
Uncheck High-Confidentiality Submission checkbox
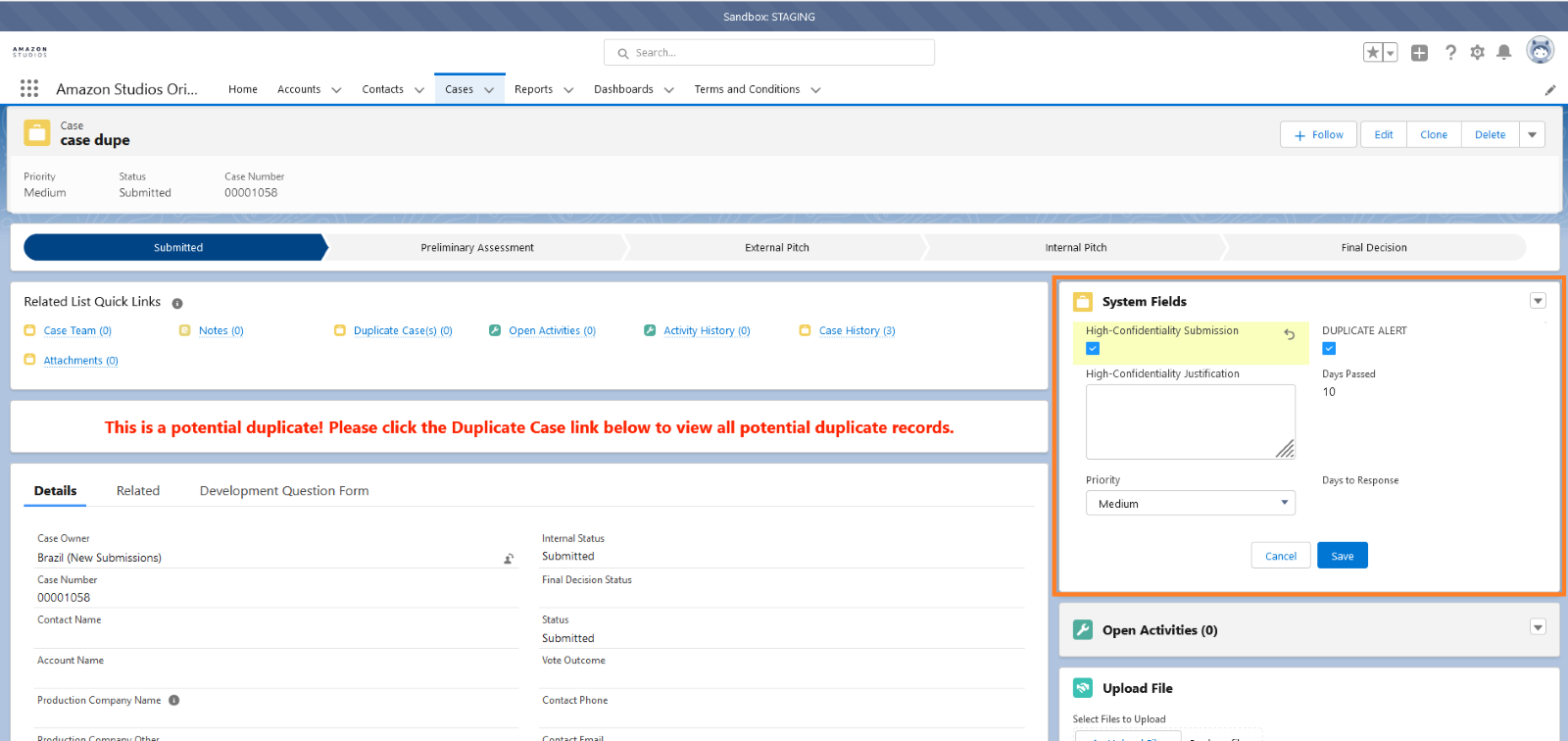tap(1093, 349)
